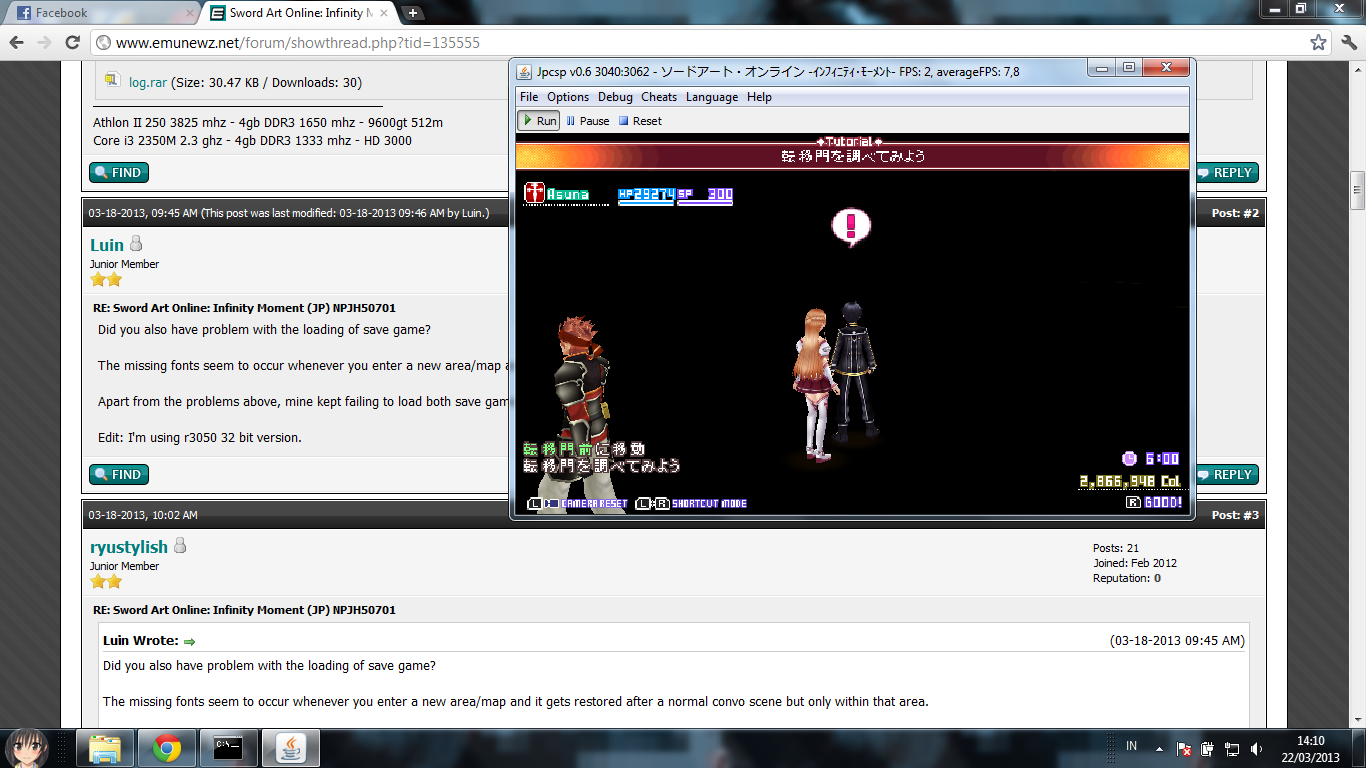Maximize the Jpcsp emulator window
The height and width of the screenshot is (768, 1366).
pos(1128,68)
